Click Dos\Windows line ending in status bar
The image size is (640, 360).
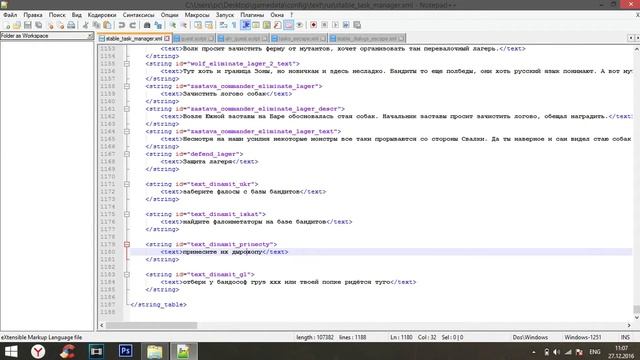tap(530, 338)
